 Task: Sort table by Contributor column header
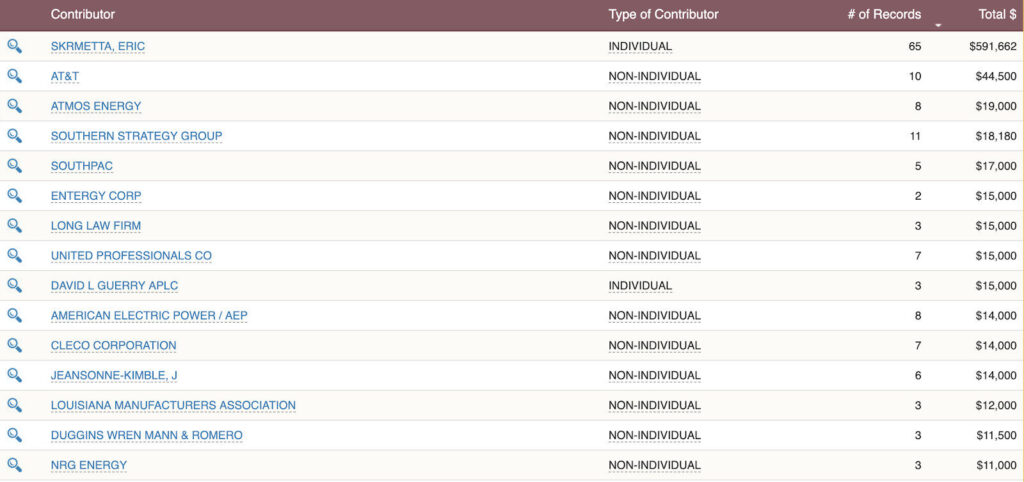83,15
